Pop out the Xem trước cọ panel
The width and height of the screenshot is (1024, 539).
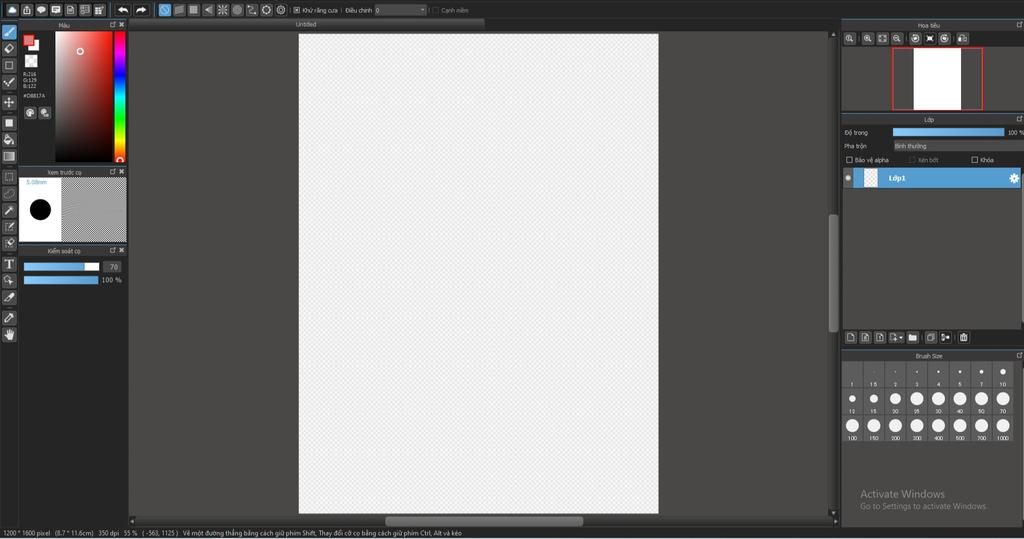coord(112,172)
